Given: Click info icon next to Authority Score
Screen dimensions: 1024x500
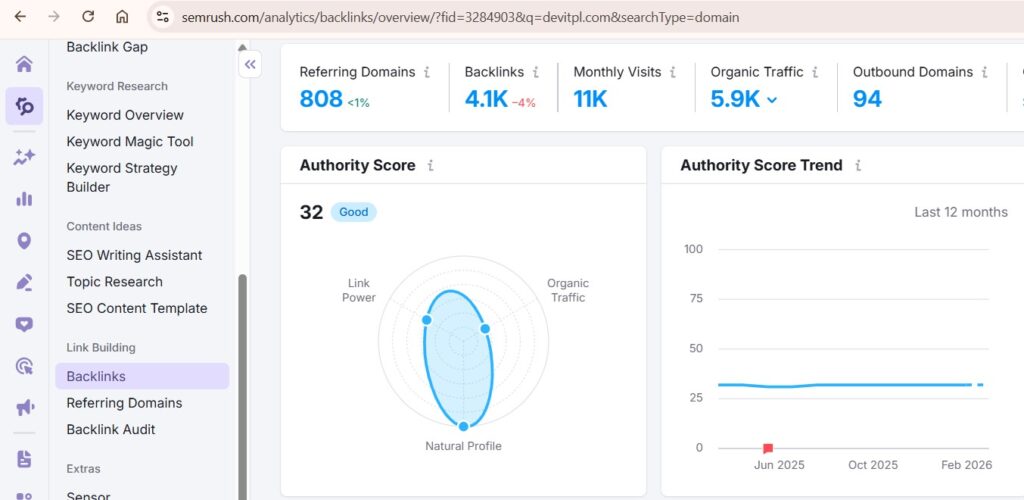Looking at the screenshot, I should pos(431,166).
